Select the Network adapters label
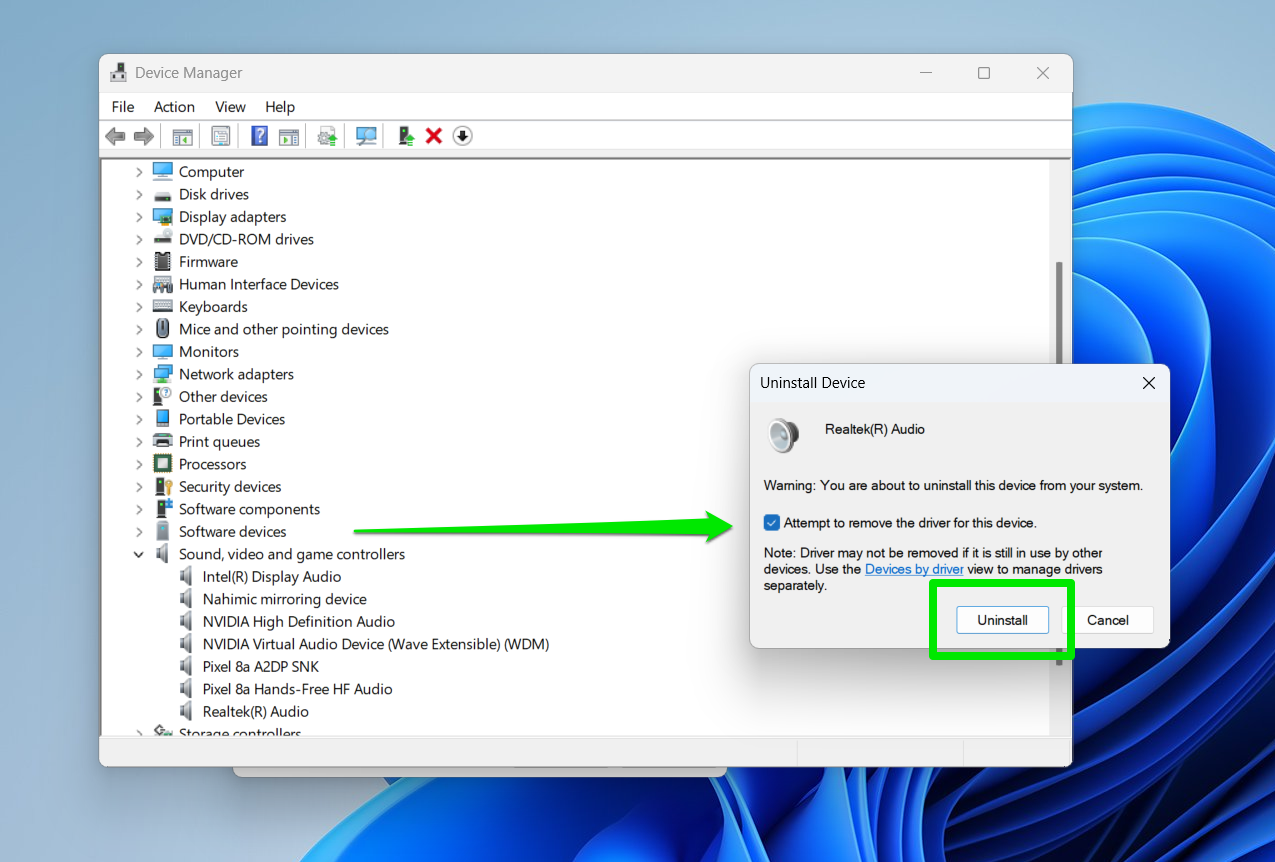This screenshot has height=862, width=1275. [236, 375]
